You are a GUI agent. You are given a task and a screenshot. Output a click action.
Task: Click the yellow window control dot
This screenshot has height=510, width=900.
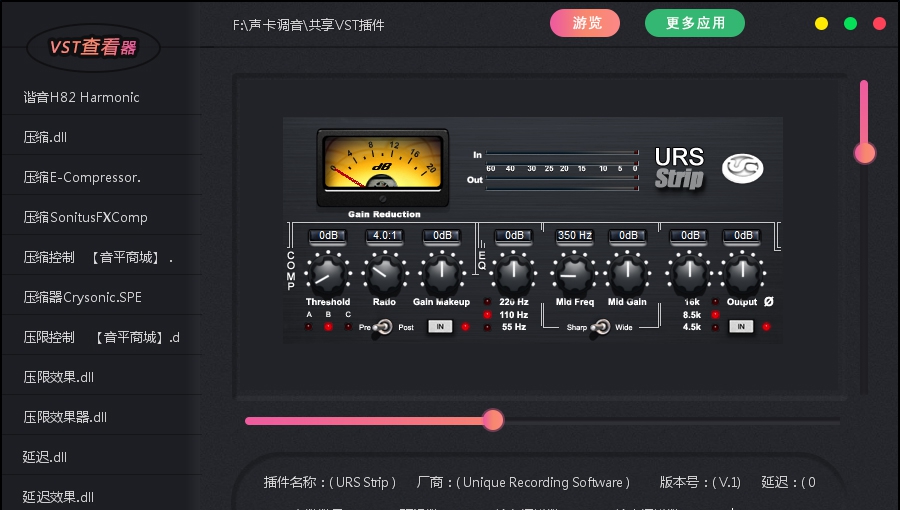pos(821,24)
